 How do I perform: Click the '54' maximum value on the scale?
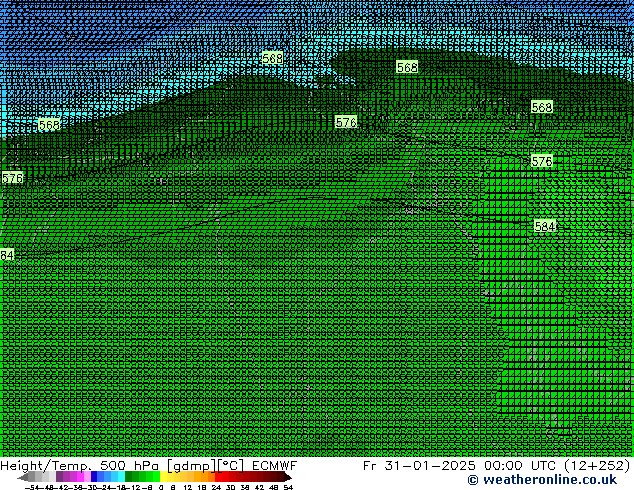(288, 487)
